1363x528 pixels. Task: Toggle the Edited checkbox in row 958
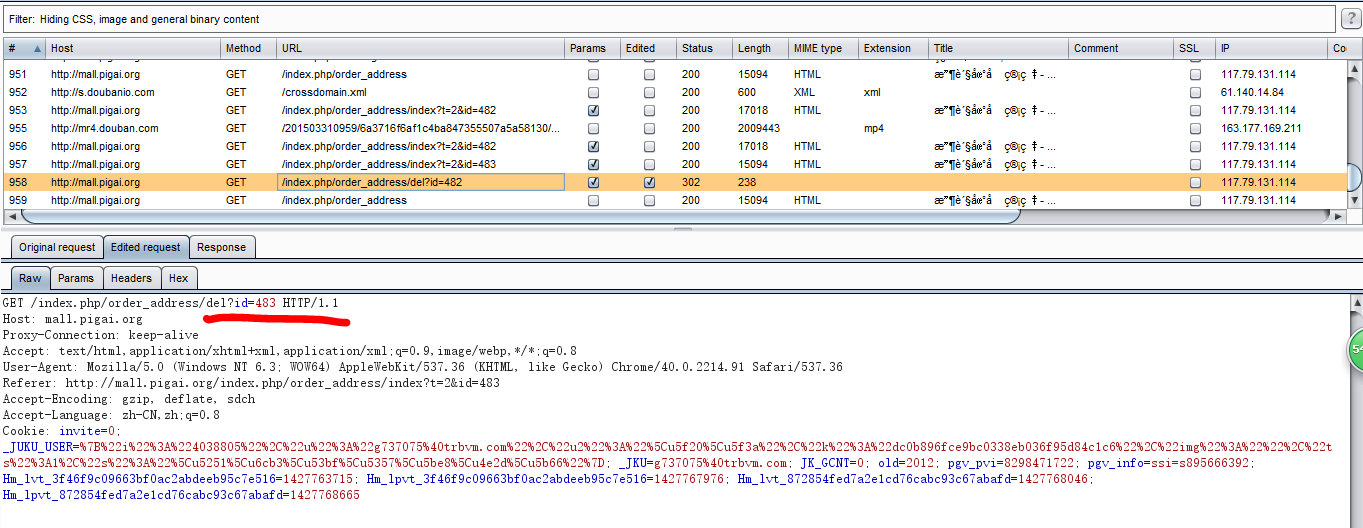tap(650, 183)
